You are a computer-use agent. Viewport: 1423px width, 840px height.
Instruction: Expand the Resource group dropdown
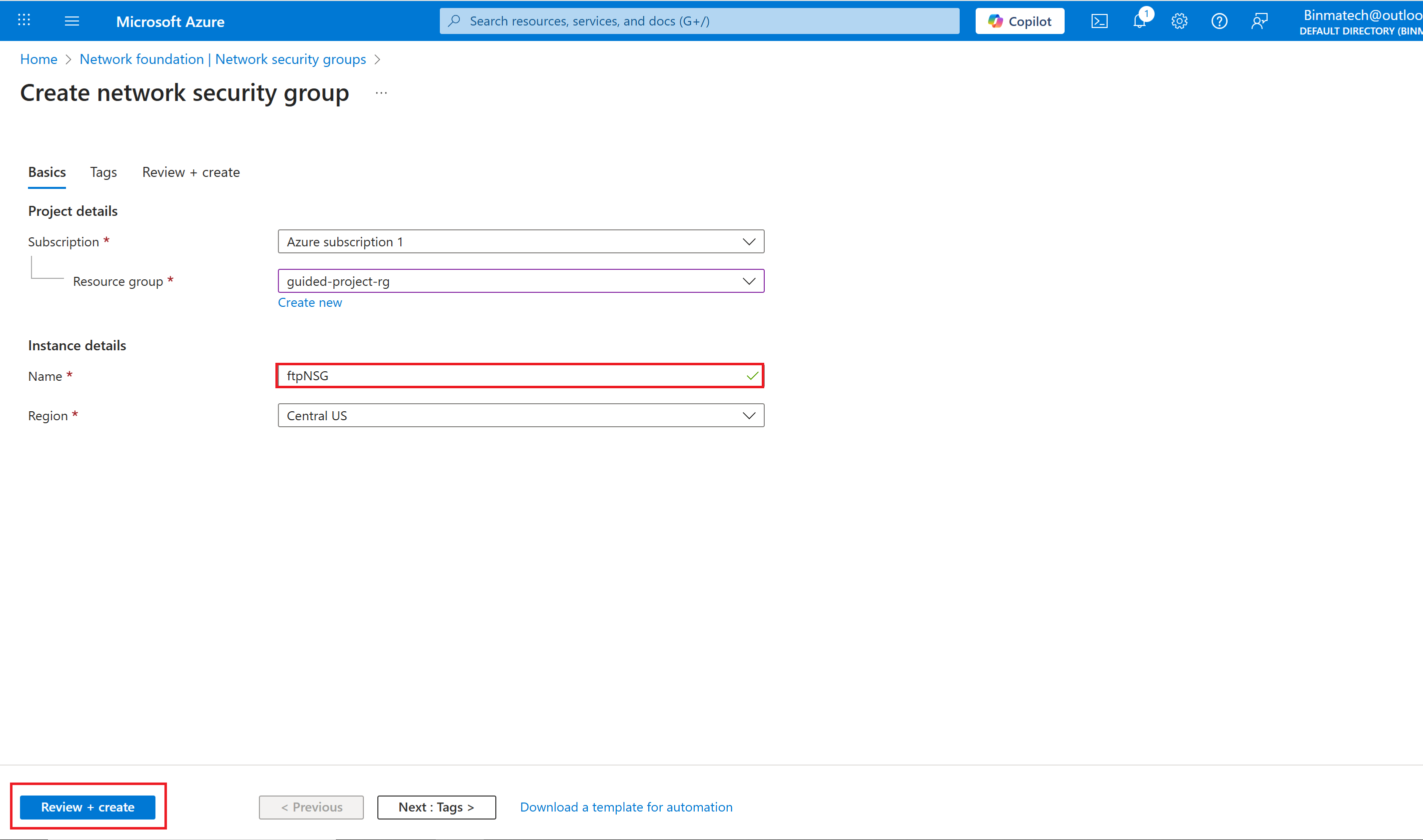(521, 281)
